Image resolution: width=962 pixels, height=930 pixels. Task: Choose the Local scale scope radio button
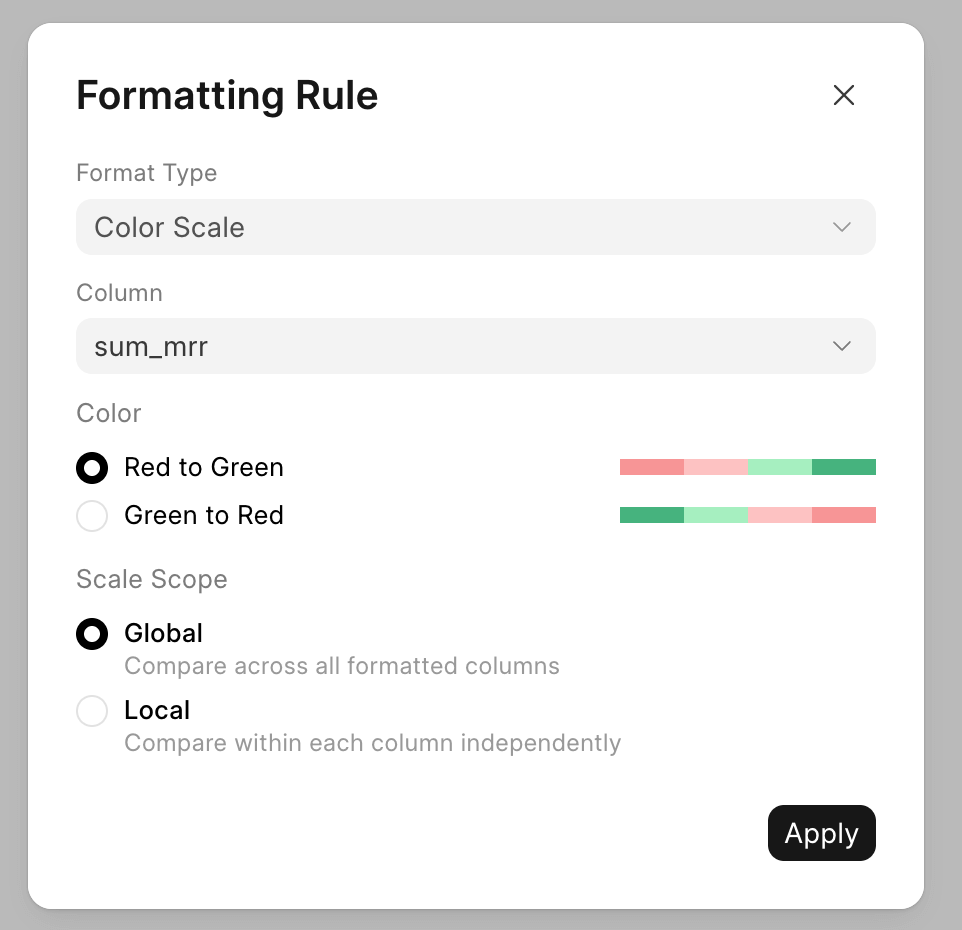pos(92,711)
